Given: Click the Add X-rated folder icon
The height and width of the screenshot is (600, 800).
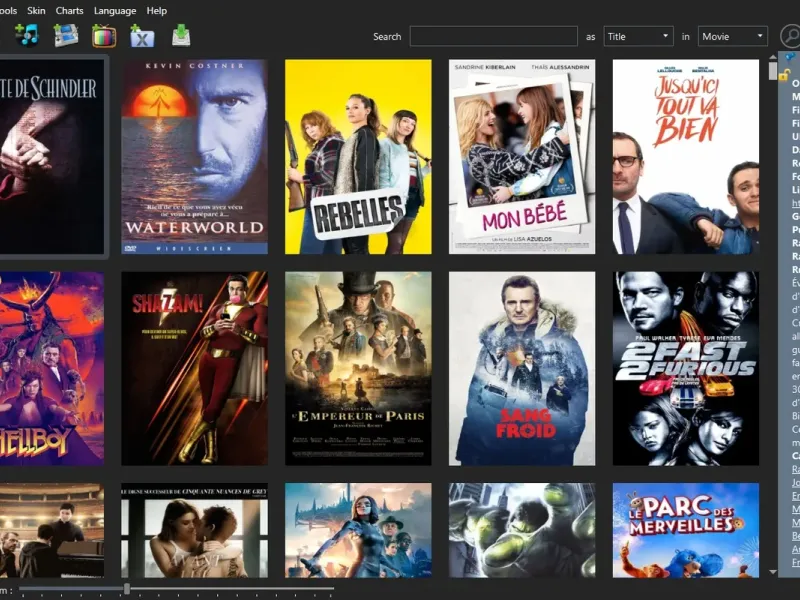Looking at the screenshot, I should [x=142, y=36].
